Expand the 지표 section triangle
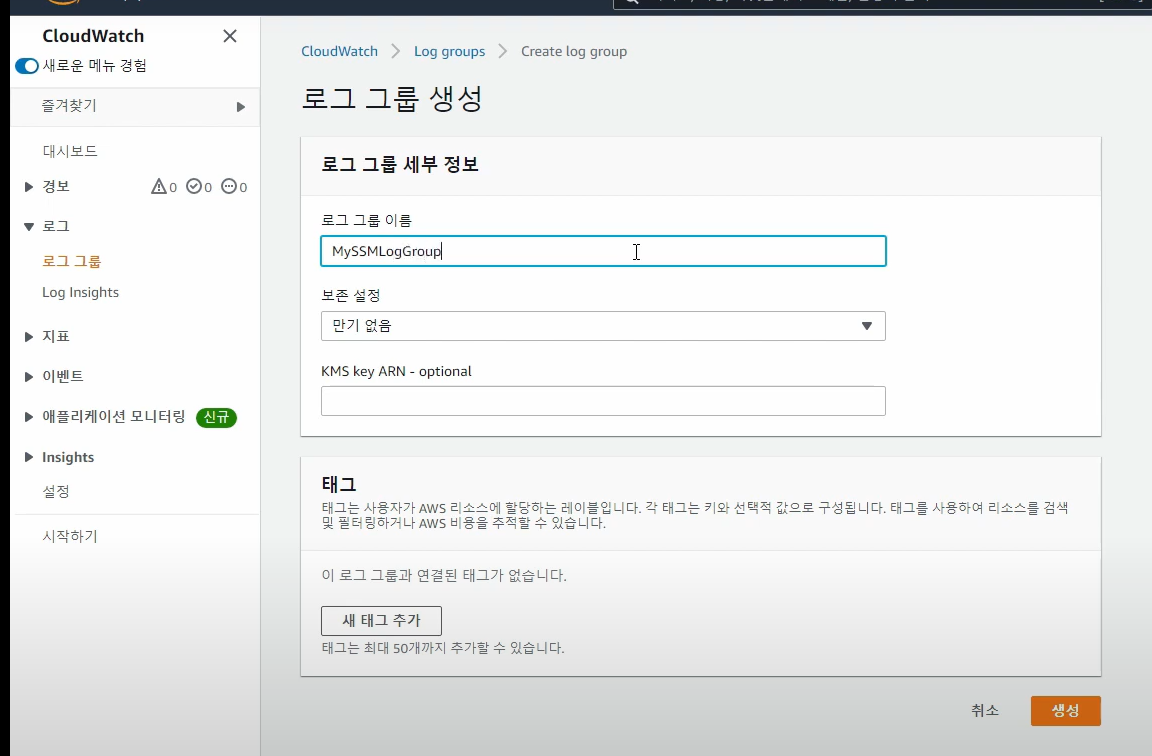 click(29, 336)
